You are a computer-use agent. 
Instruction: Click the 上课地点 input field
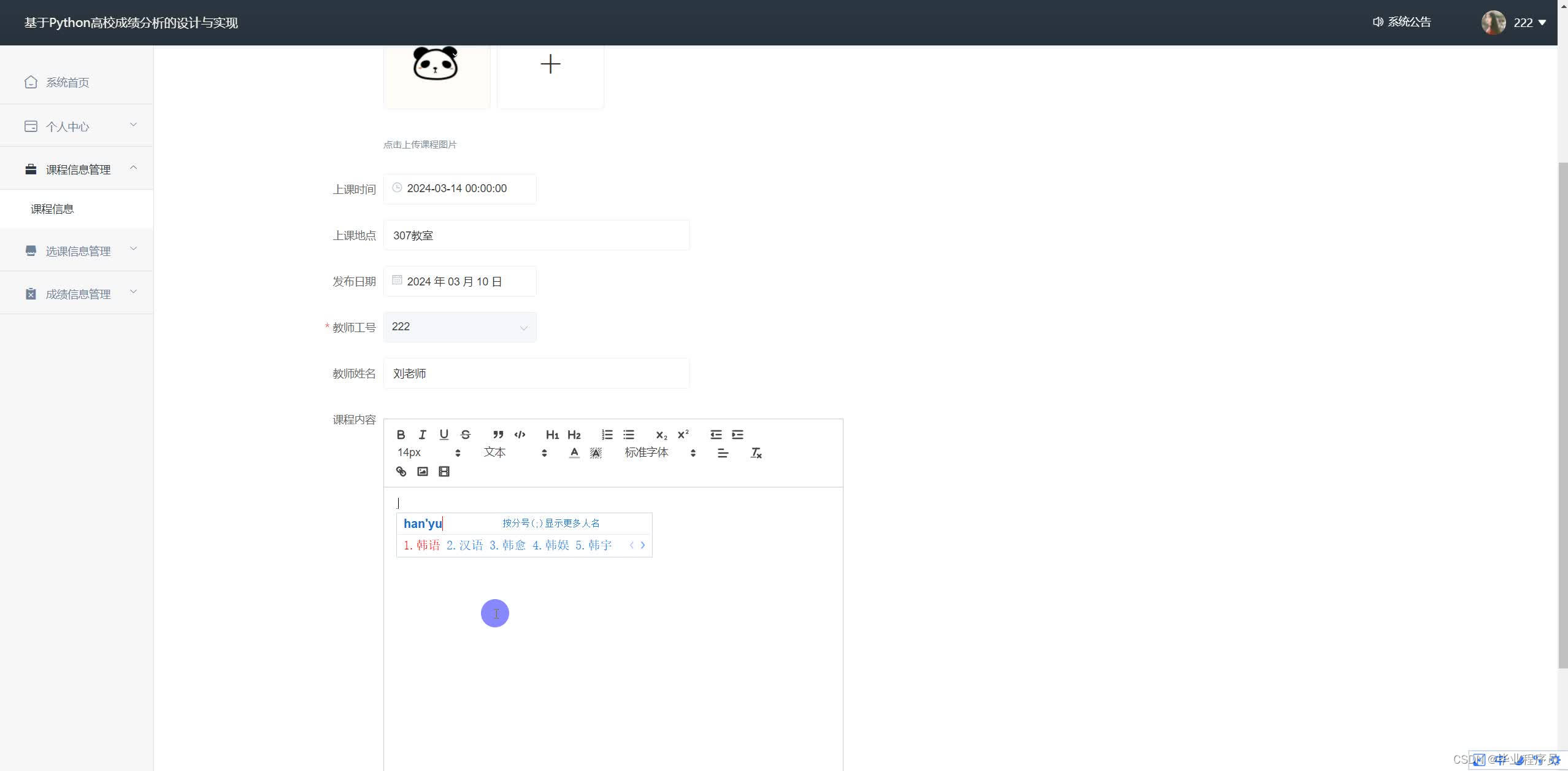(x=537, y=235)
